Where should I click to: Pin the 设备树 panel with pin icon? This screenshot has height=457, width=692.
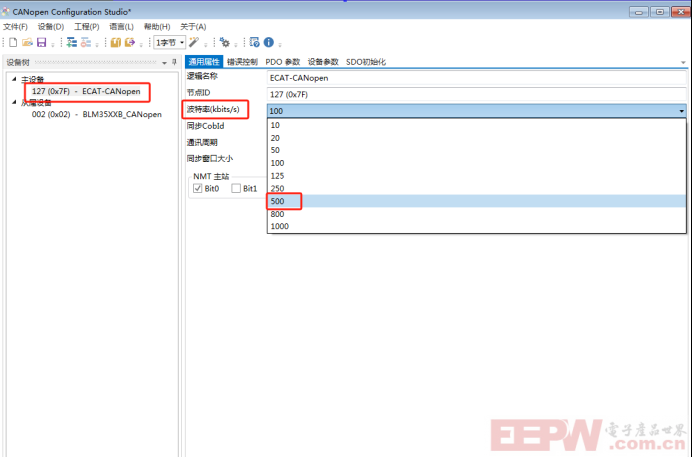[174, 62]
